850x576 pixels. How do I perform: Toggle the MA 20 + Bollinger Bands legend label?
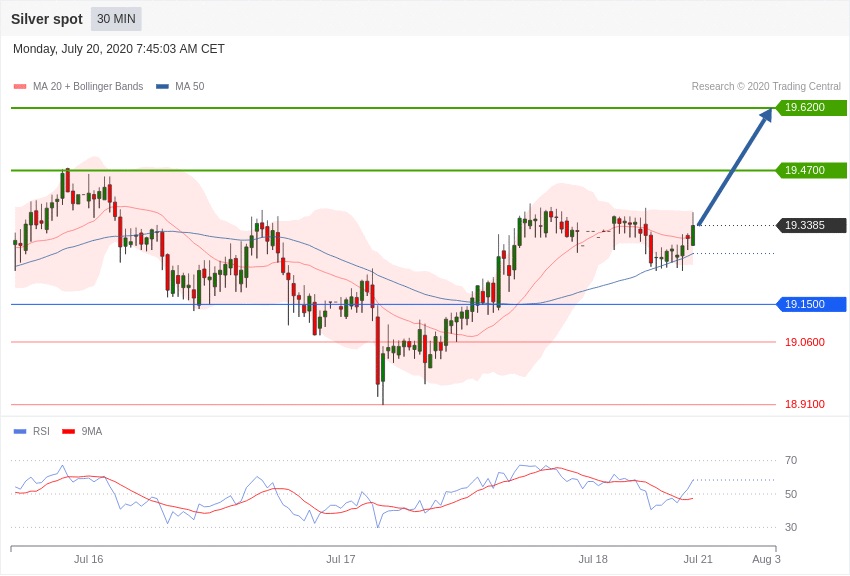tap(88, 87)
